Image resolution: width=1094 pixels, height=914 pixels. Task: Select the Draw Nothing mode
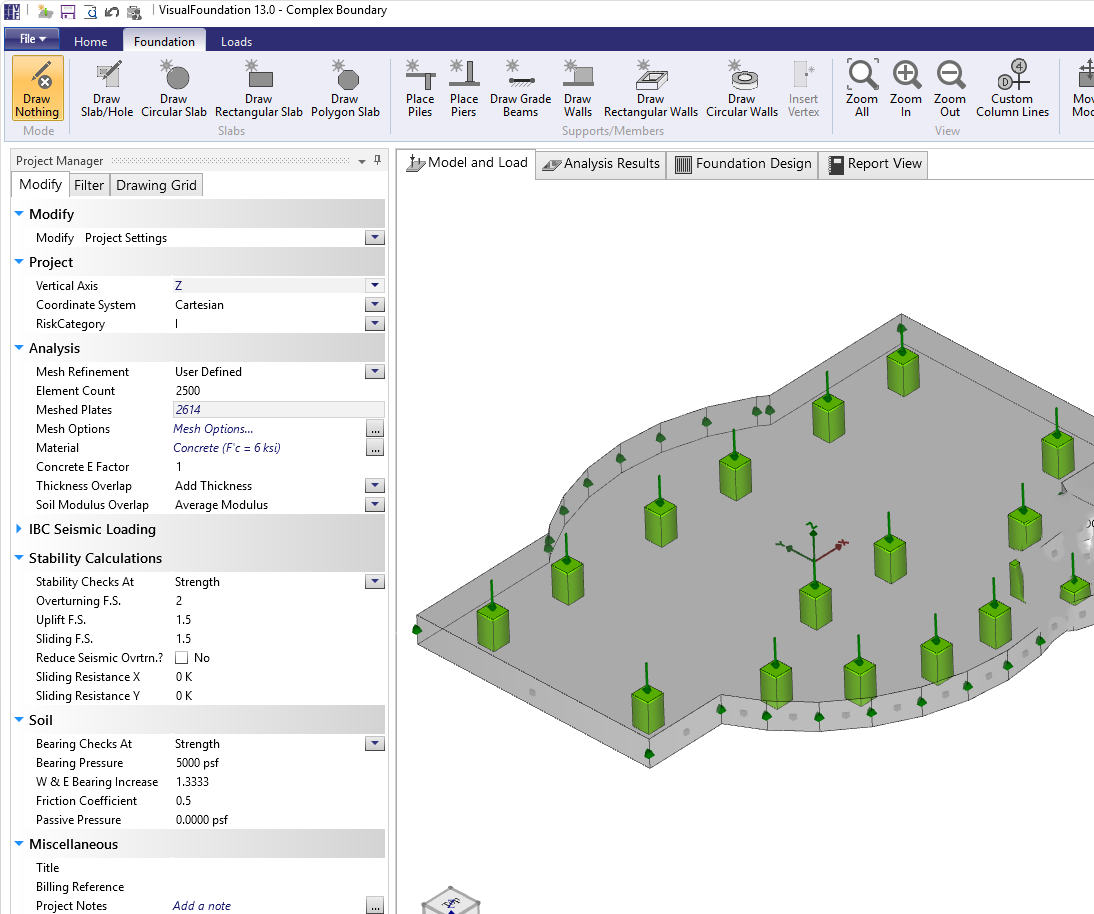(37, 88)
